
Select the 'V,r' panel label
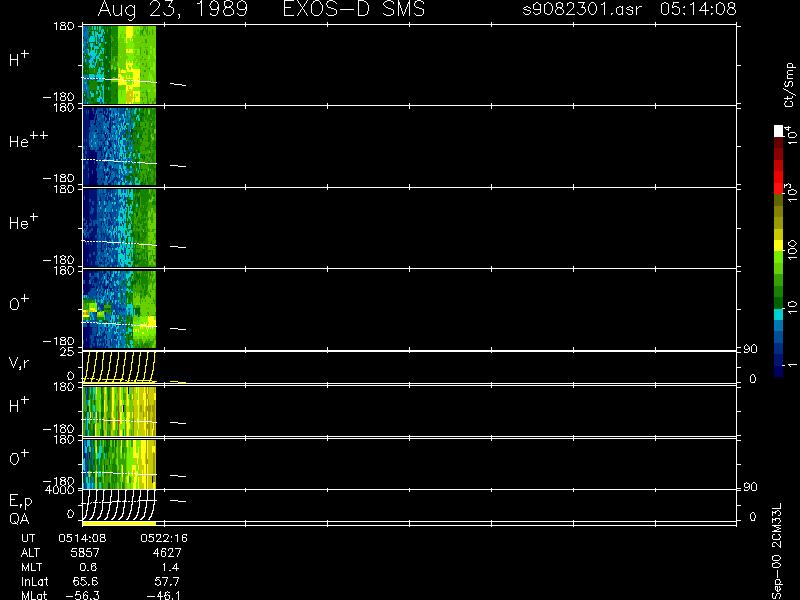pyautogui.click(x=19, y=363)
